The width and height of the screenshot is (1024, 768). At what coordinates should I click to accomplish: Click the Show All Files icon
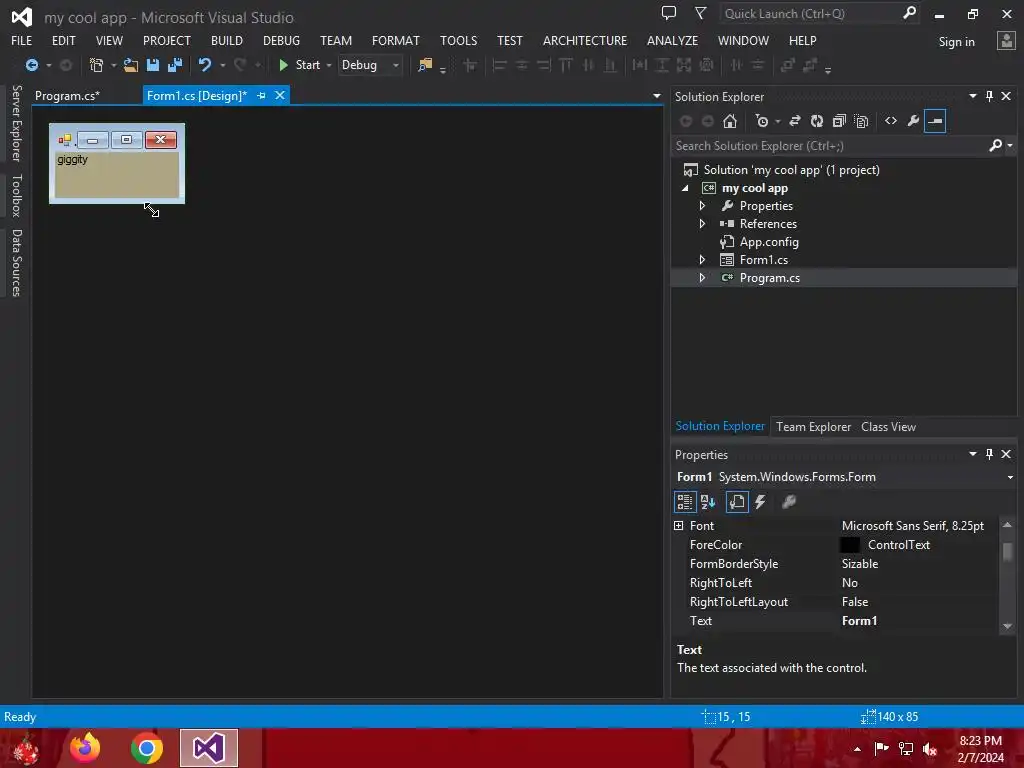tap(861, 121)
